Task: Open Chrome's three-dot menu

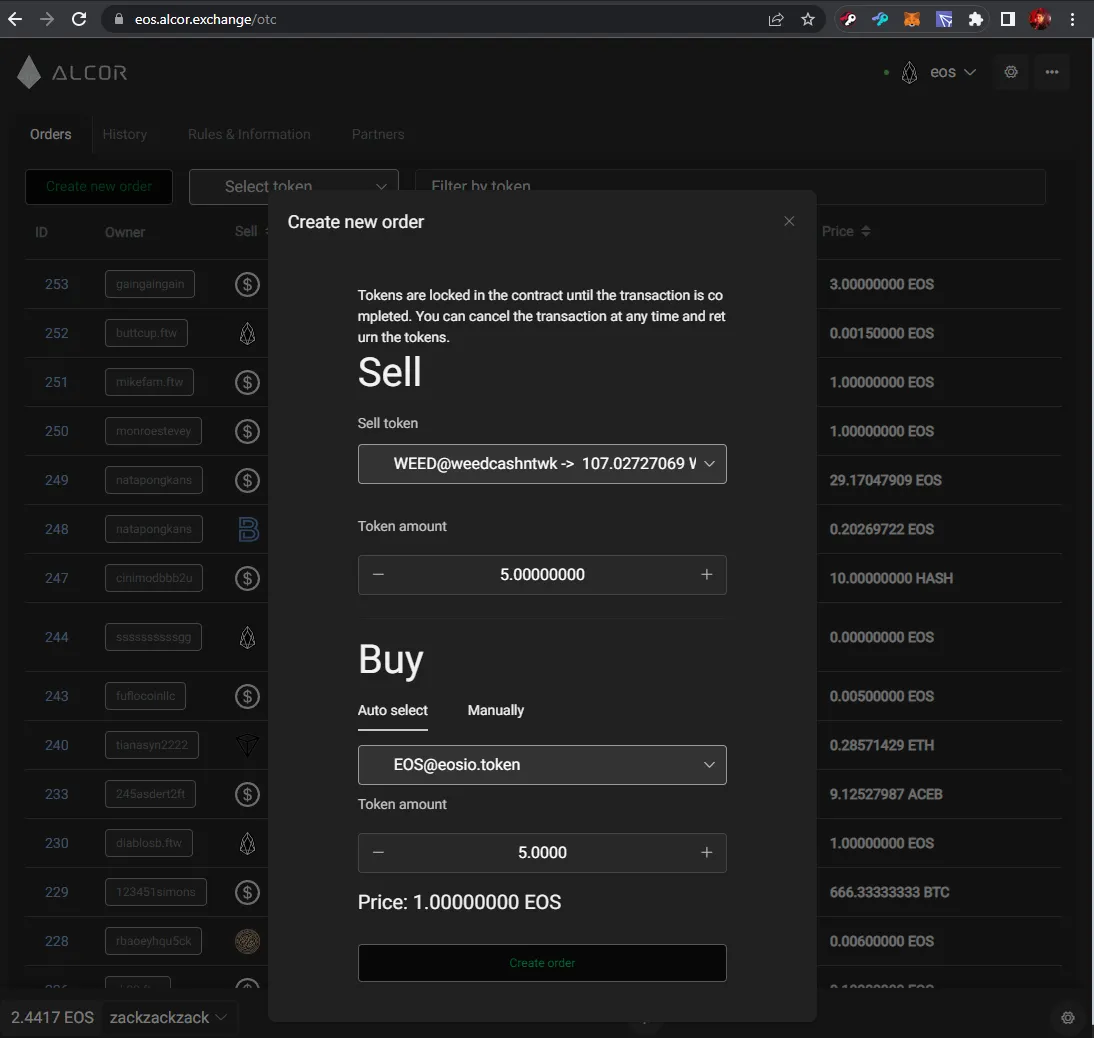Action: coord(1072,19)
